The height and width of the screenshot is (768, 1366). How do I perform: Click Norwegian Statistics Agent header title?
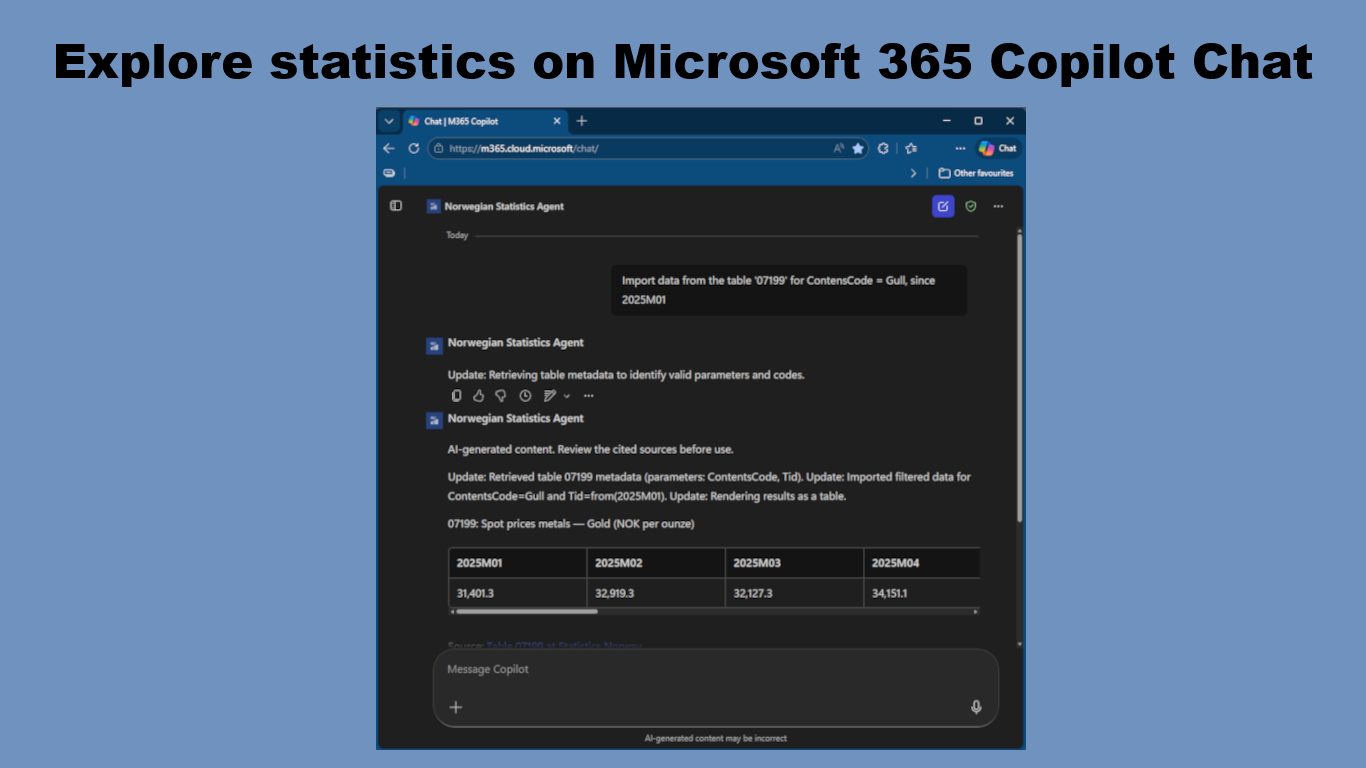tap(504, 206)
